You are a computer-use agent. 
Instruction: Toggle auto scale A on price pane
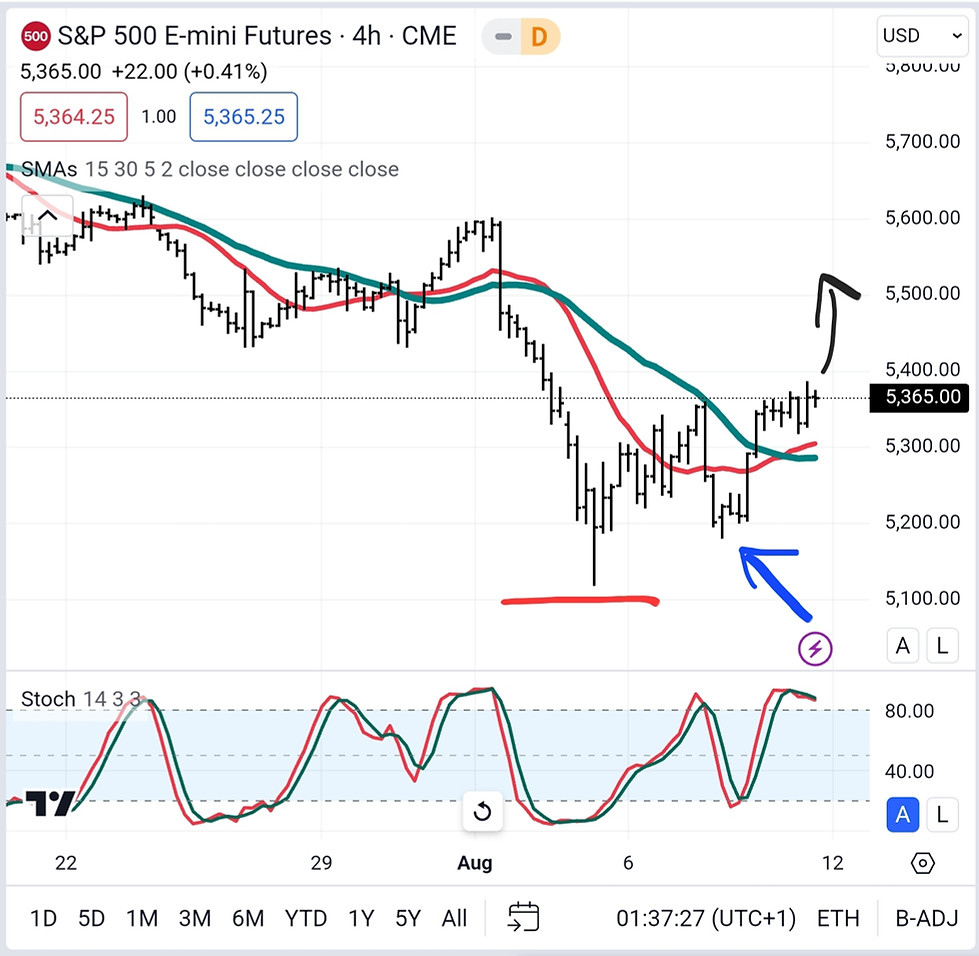(x=902, y=646)
